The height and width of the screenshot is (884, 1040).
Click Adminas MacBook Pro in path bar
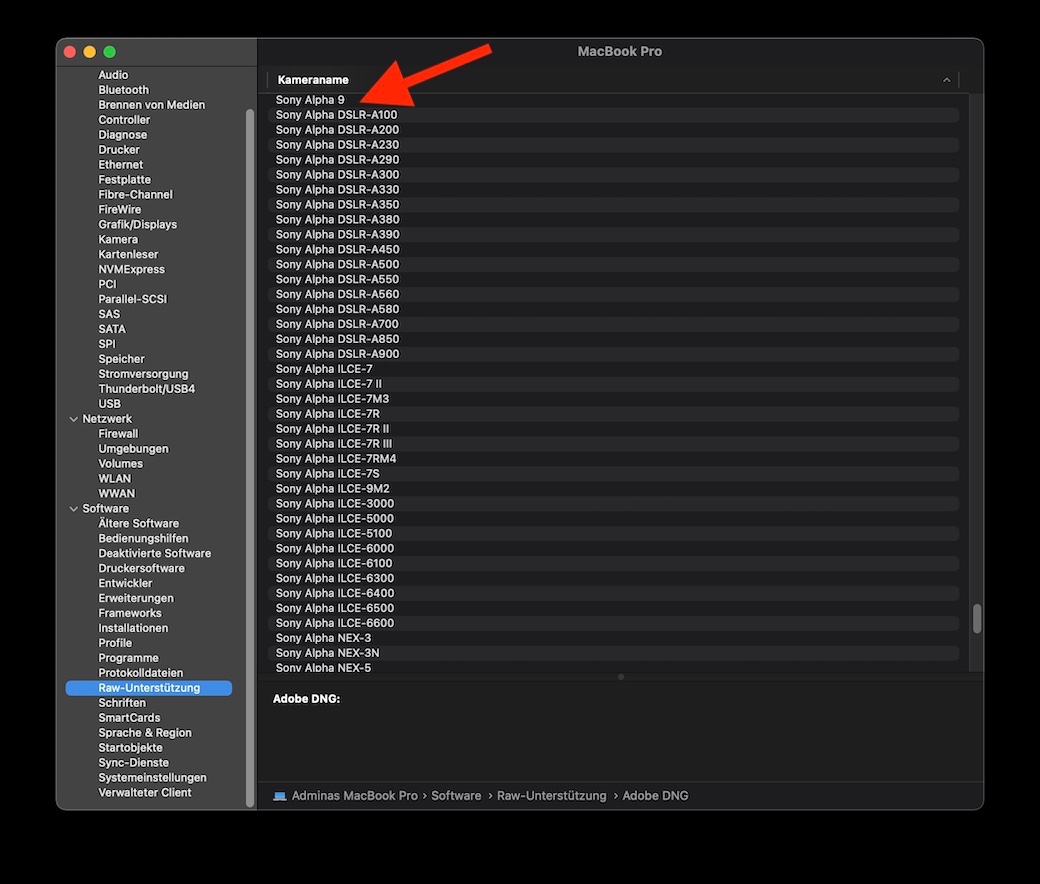354,796
